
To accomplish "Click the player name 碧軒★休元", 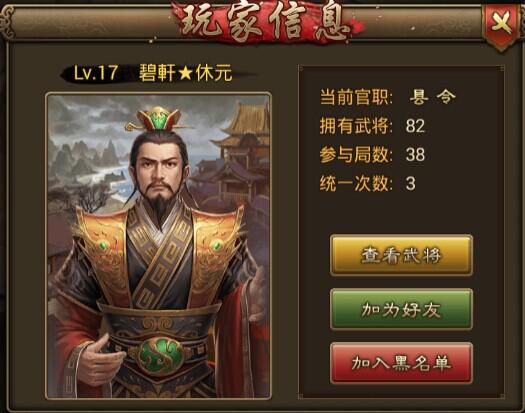I will [185, 73].
